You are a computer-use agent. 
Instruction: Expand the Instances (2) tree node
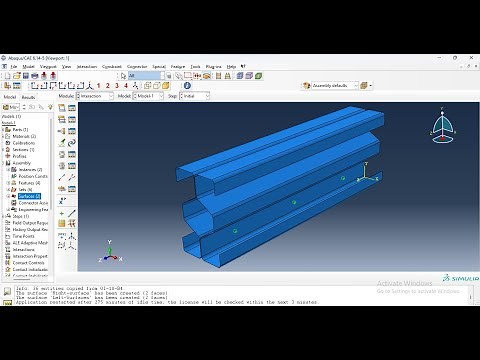(x=8, y=170)
